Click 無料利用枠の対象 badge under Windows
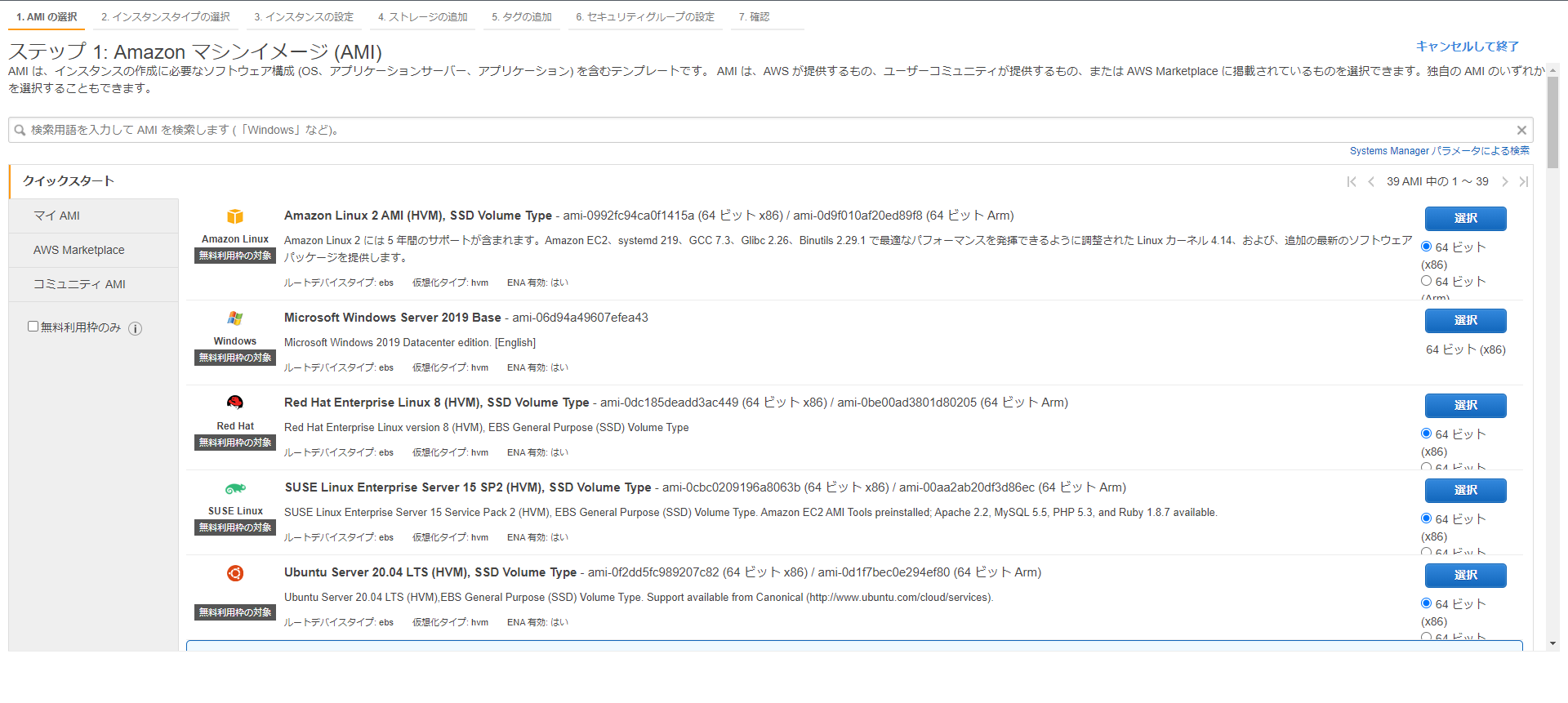 click(235, 358)
